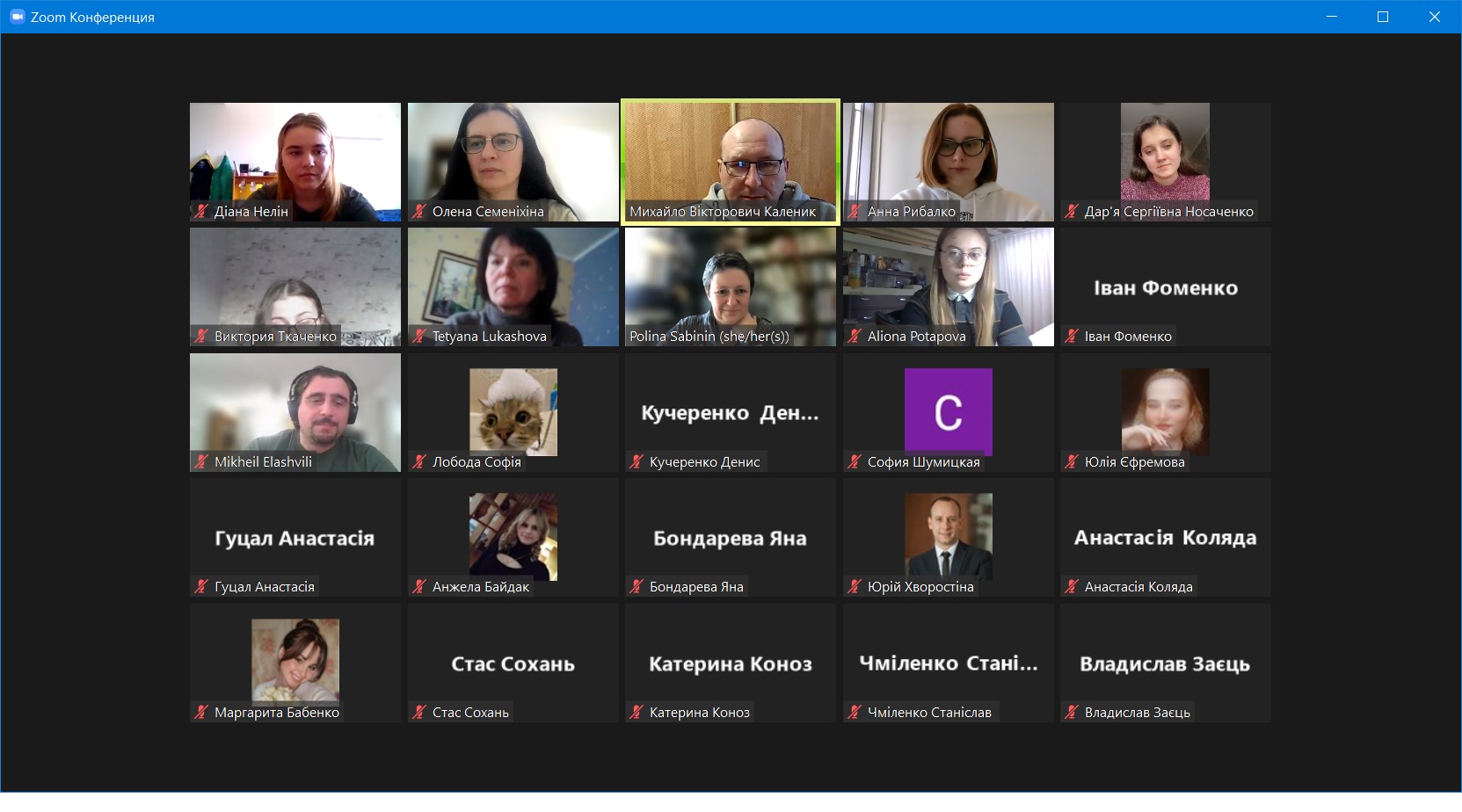Viewport: 1462px width, 812px height.
Task: Select the Катерина Коноз participant tile
Action: tap(730, 663)
